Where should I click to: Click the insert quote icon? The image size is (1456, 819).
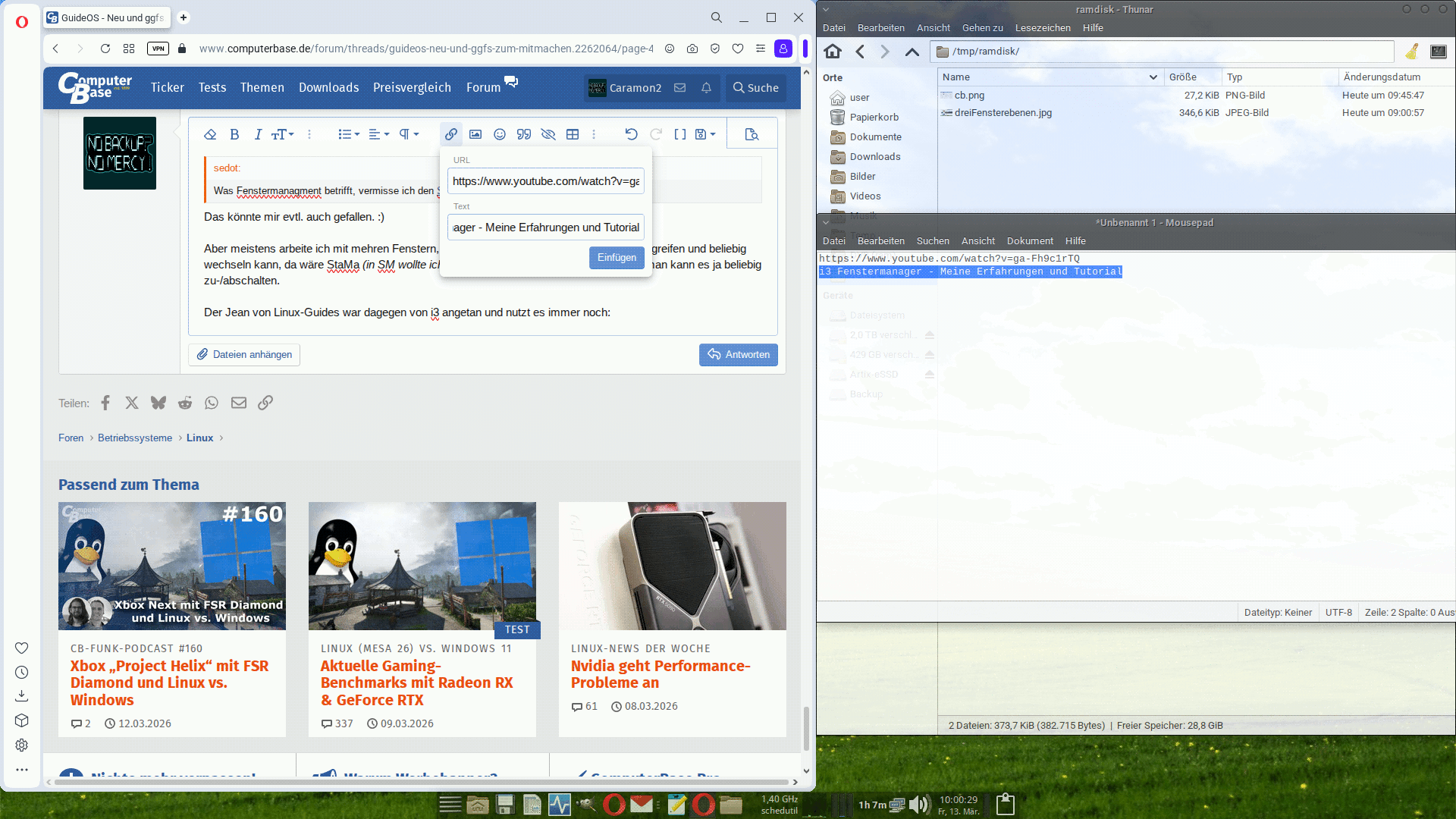524,134
